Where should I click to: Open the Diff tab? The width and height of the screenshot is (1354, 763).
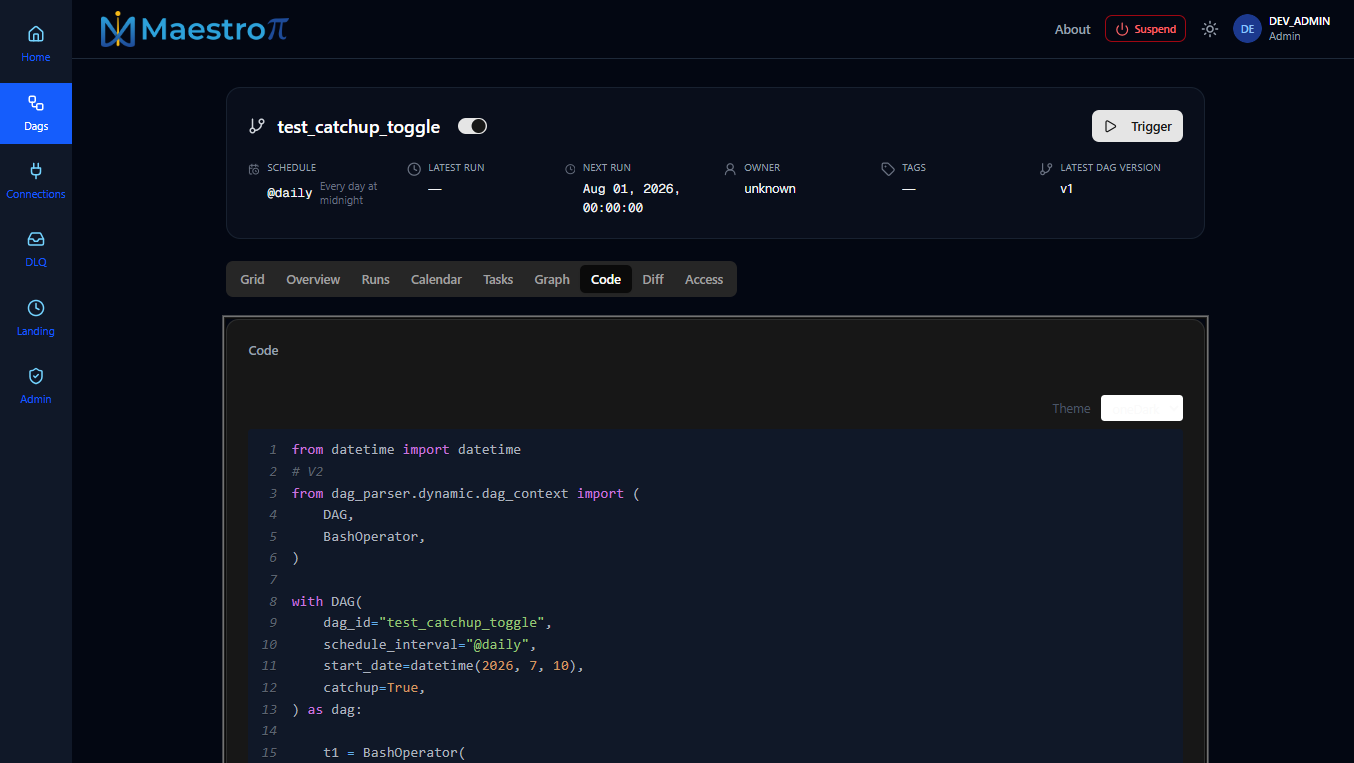tap(653, 279)
